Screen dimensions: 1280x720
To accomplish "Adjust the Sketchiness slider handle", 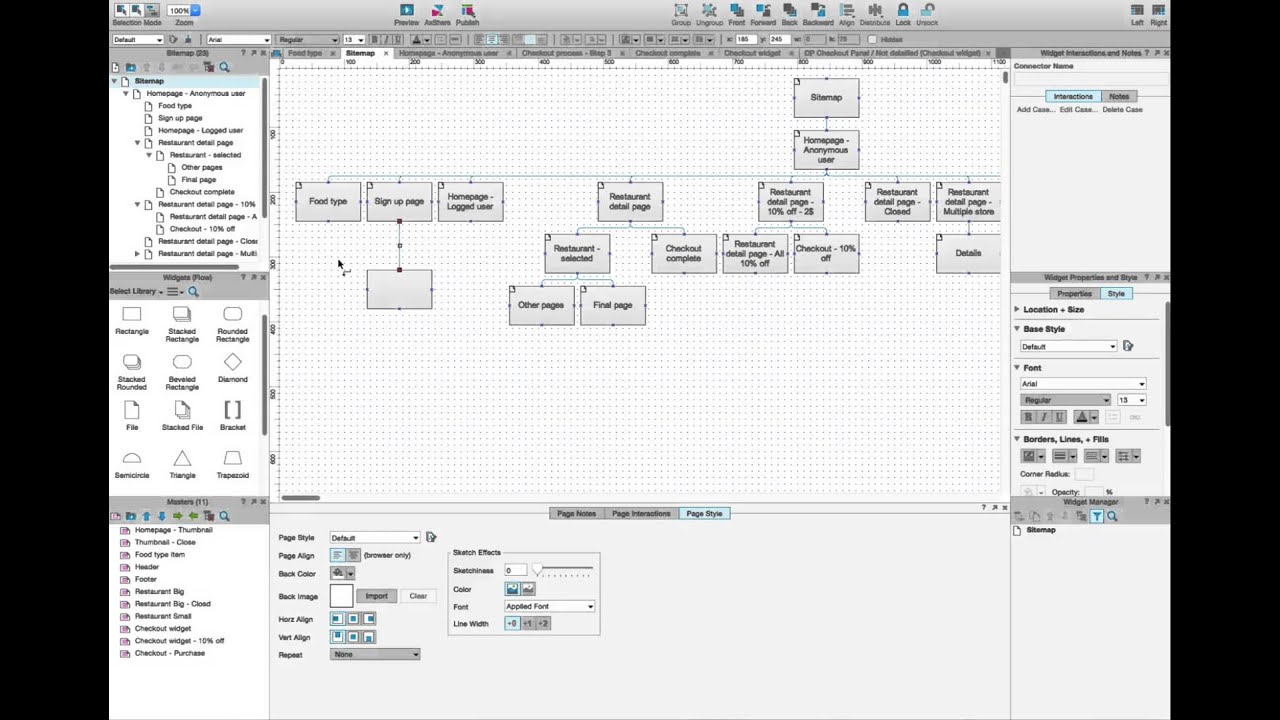I will (x=536, y=569).
